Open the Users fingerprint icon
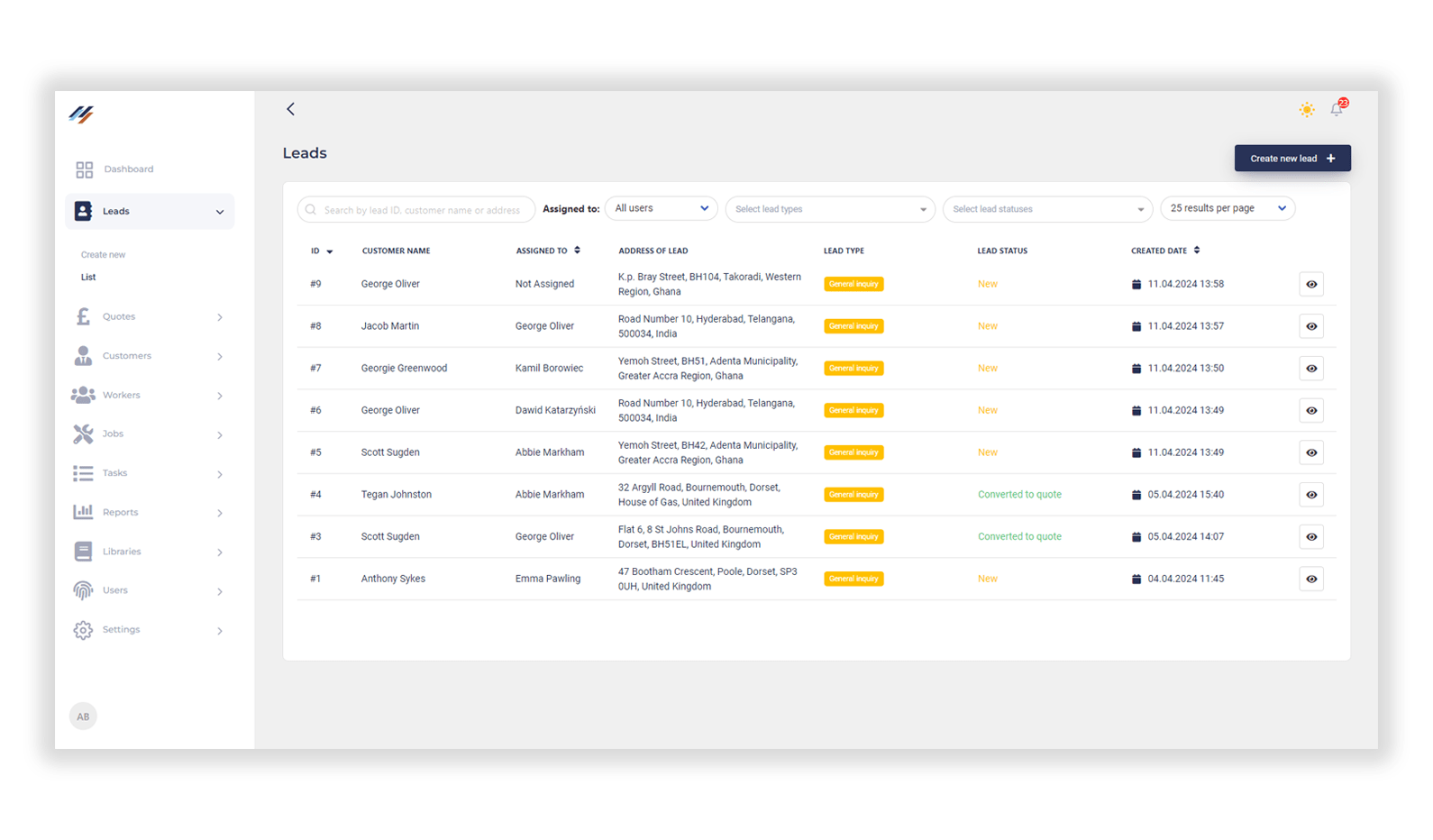This screenshot has height=840, width=1433. (x=83, y=590)
